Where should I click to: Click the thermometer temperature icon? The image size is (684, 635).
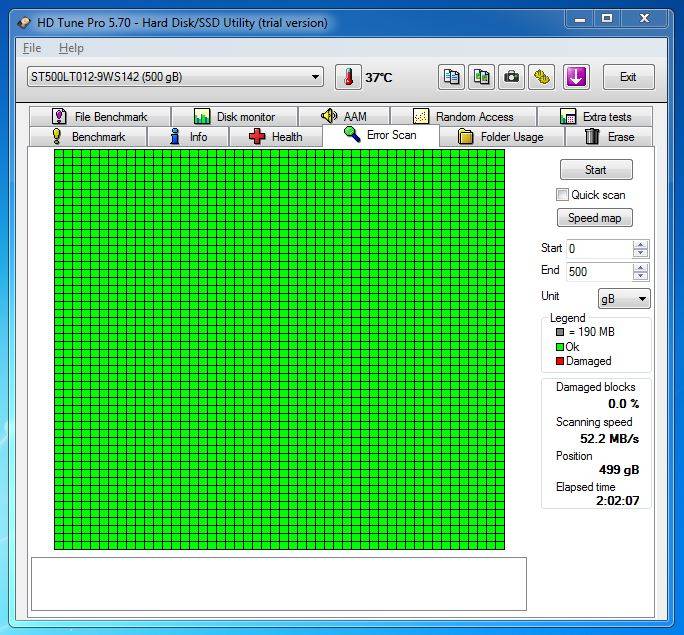coord(348,77)
